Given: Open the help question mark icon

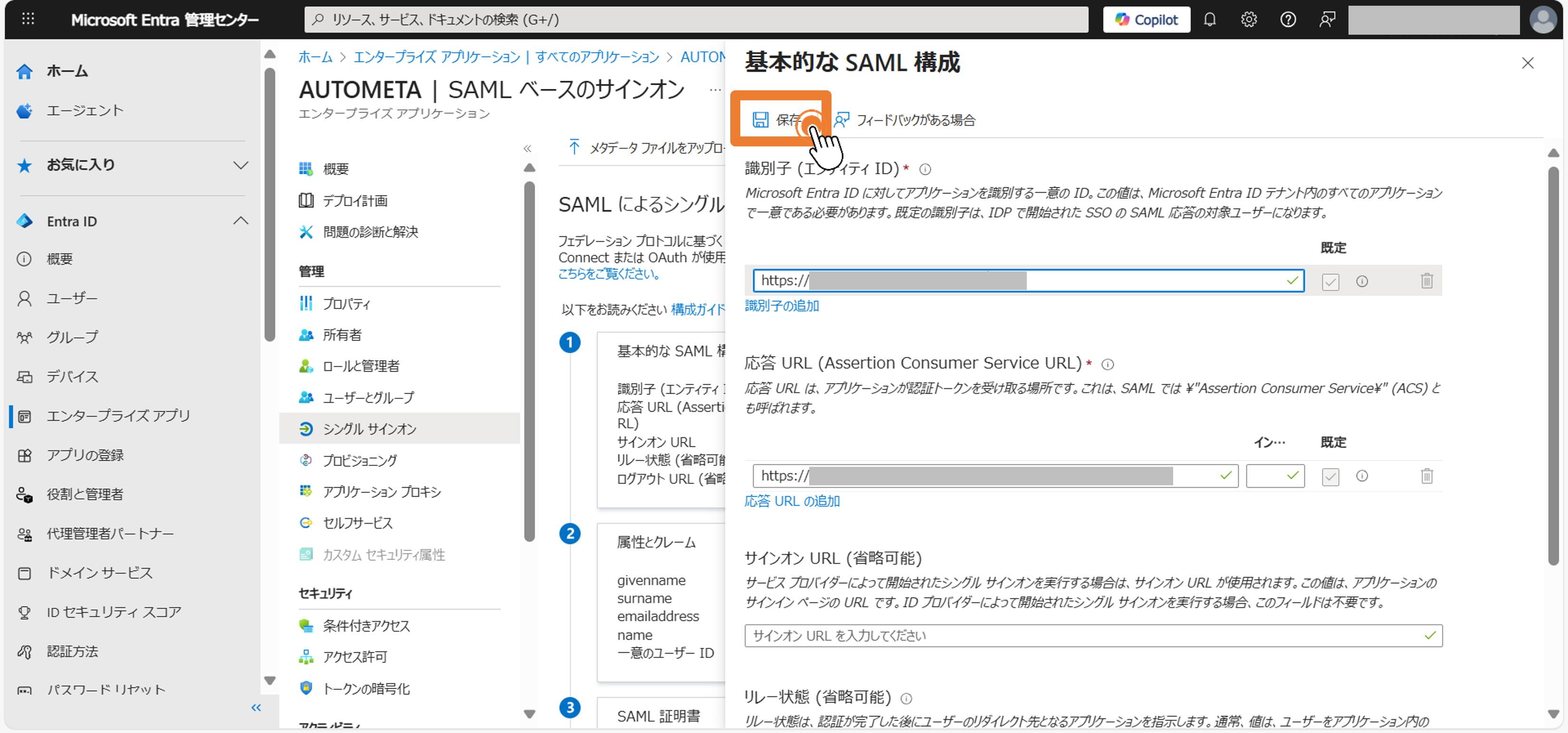Looking at the screenshot, I should [x=1287, y=19].
